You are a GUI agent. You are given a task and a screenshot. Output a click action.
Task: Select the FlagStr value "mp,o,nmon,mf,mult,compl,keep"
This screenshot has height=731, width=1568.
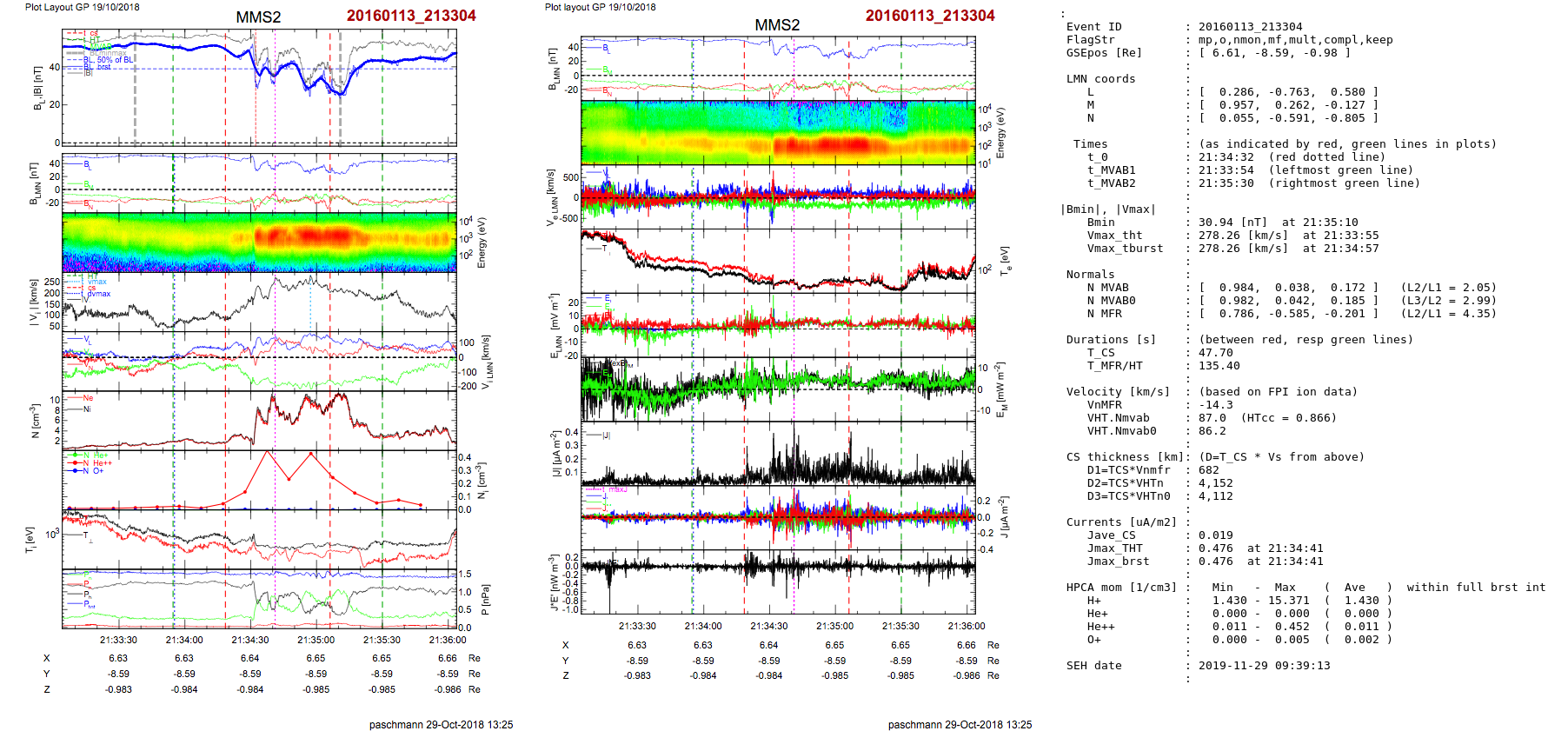[1295, 40]
